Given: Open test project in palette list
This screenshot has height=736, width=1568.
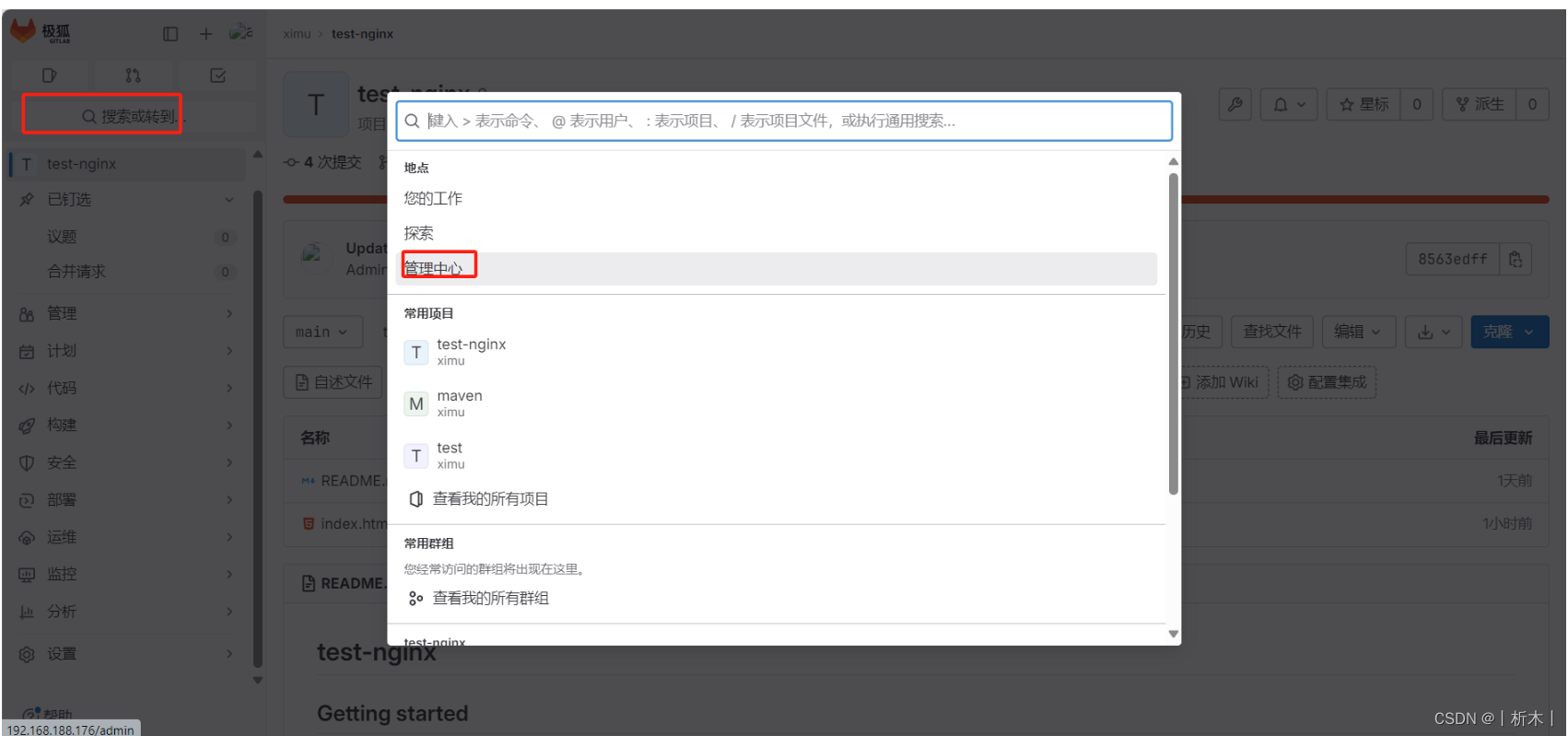Looking at the screenshot, I should 777,455.
